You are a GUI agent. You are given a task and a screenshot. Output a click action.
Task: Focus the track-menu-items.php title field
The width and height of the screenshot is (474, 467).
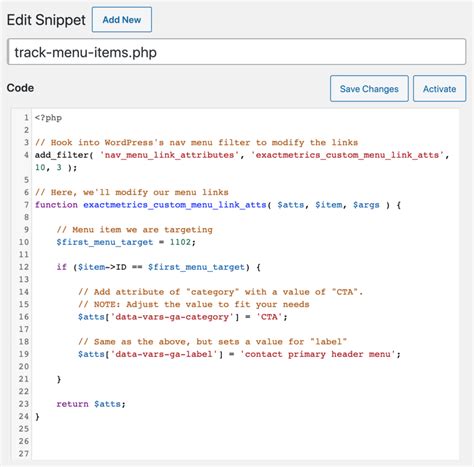[x=237, y=52]
